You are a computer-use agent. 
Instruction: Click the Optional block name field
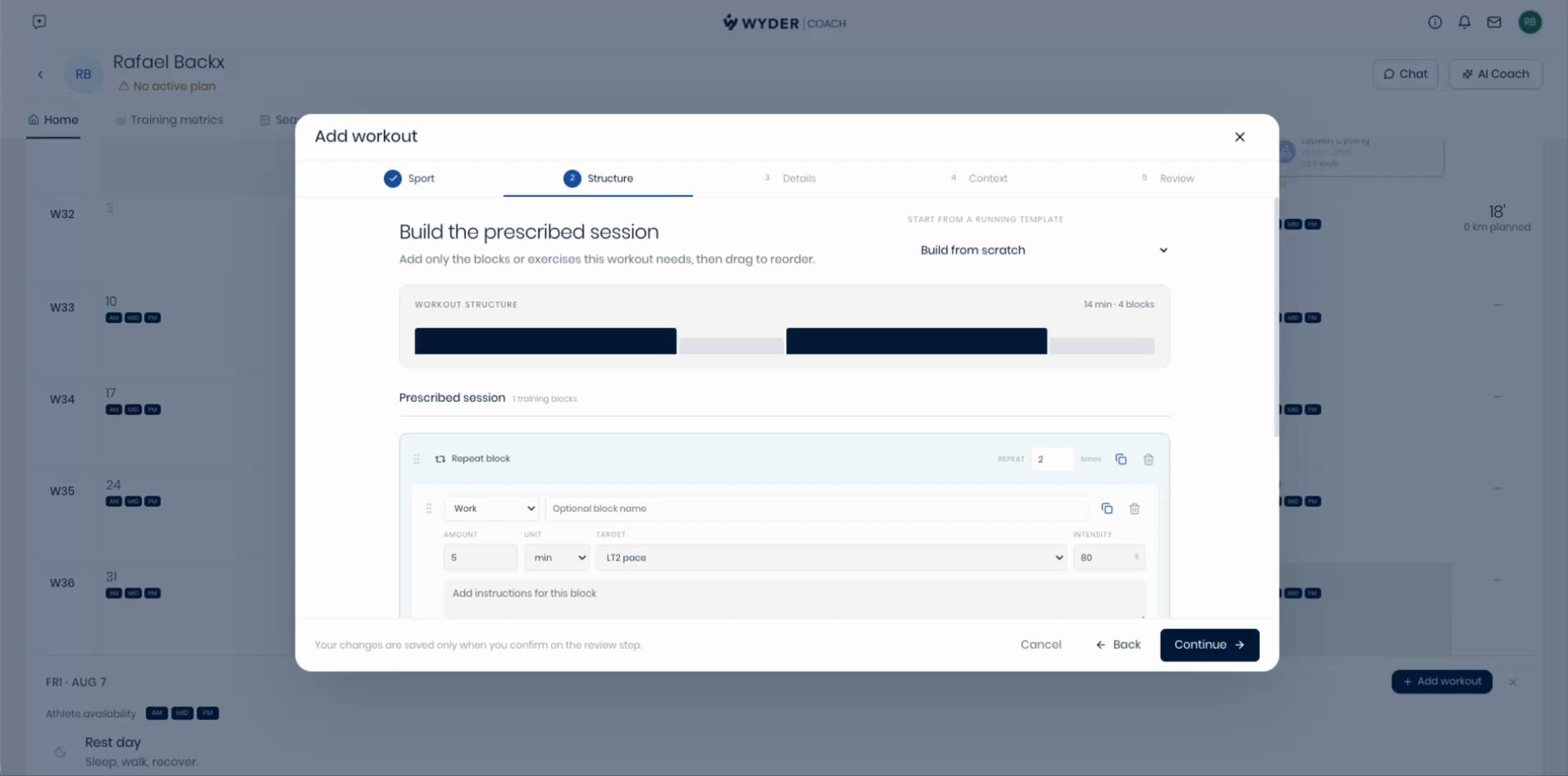coord(817,509)
